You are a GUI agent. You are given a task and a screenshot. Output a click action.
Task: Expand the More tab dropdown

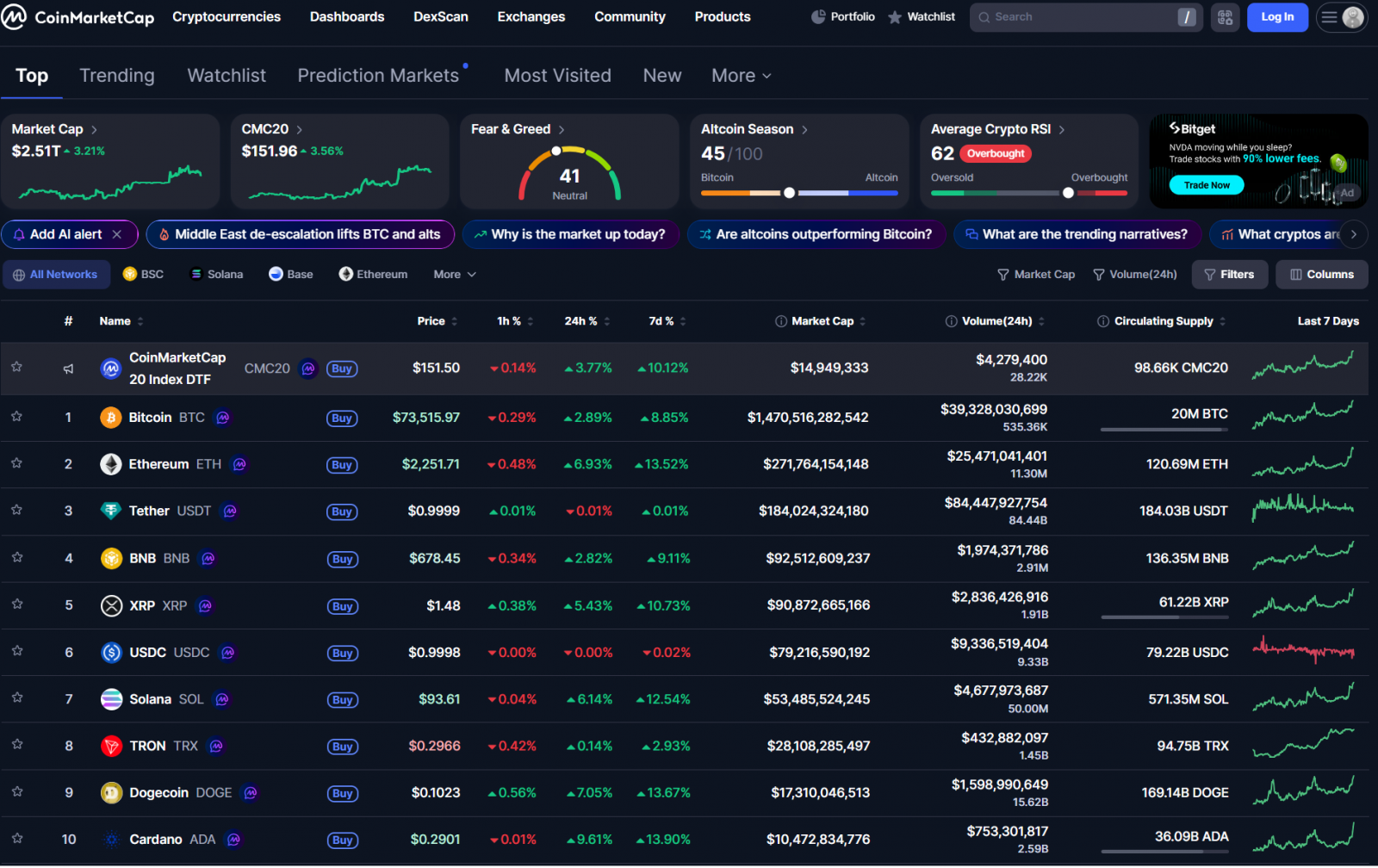pos(741,76)
